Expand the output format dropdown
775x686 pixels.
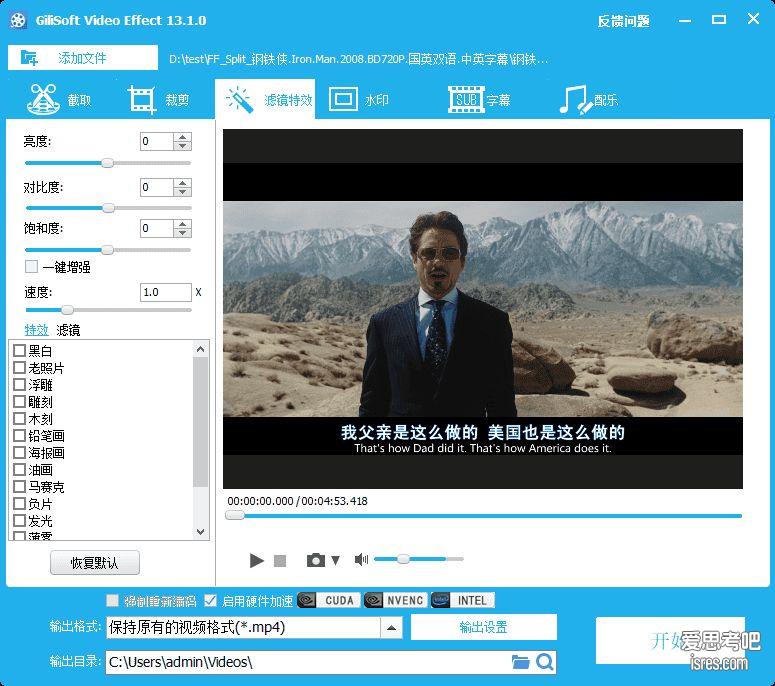[x=391, y=628]
